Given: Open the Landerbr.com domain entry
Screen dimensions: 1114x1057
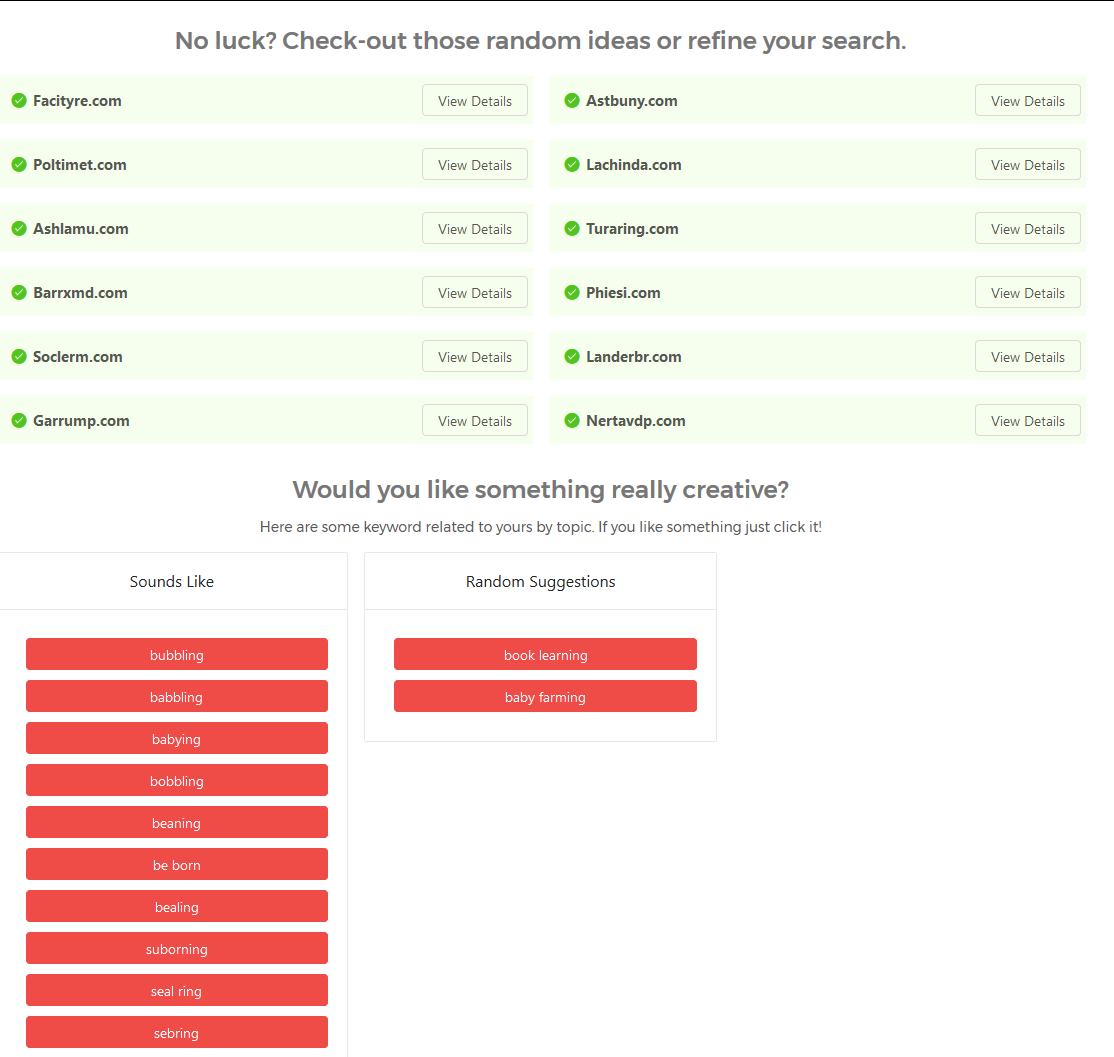Looking at the screenshot, I should [x=634, y=356].
